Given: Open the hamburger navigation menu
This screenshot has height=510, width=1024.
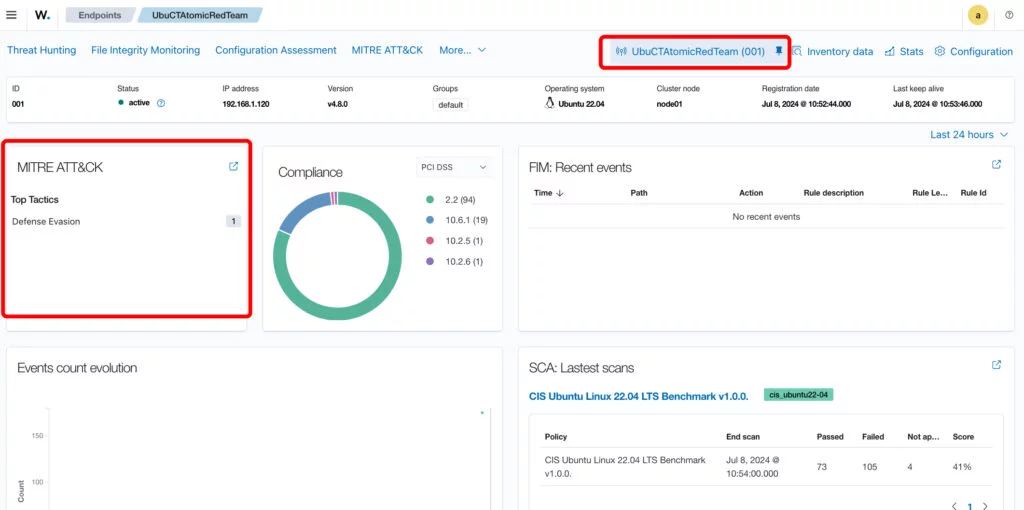Looking at the screenshot, I should point(11,15).
